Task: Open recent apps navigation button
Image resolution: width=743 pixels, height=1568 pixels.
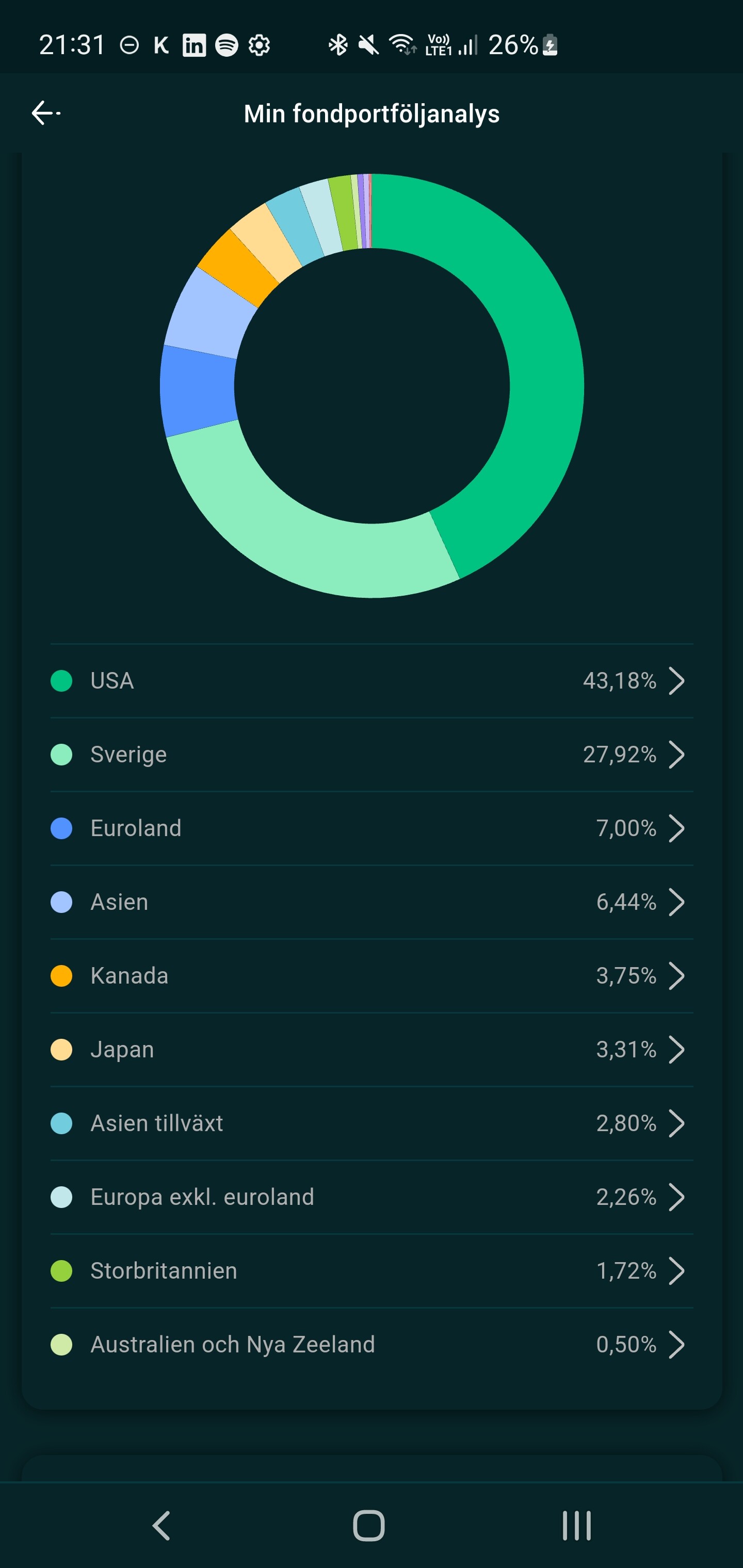Action: 576,1525
